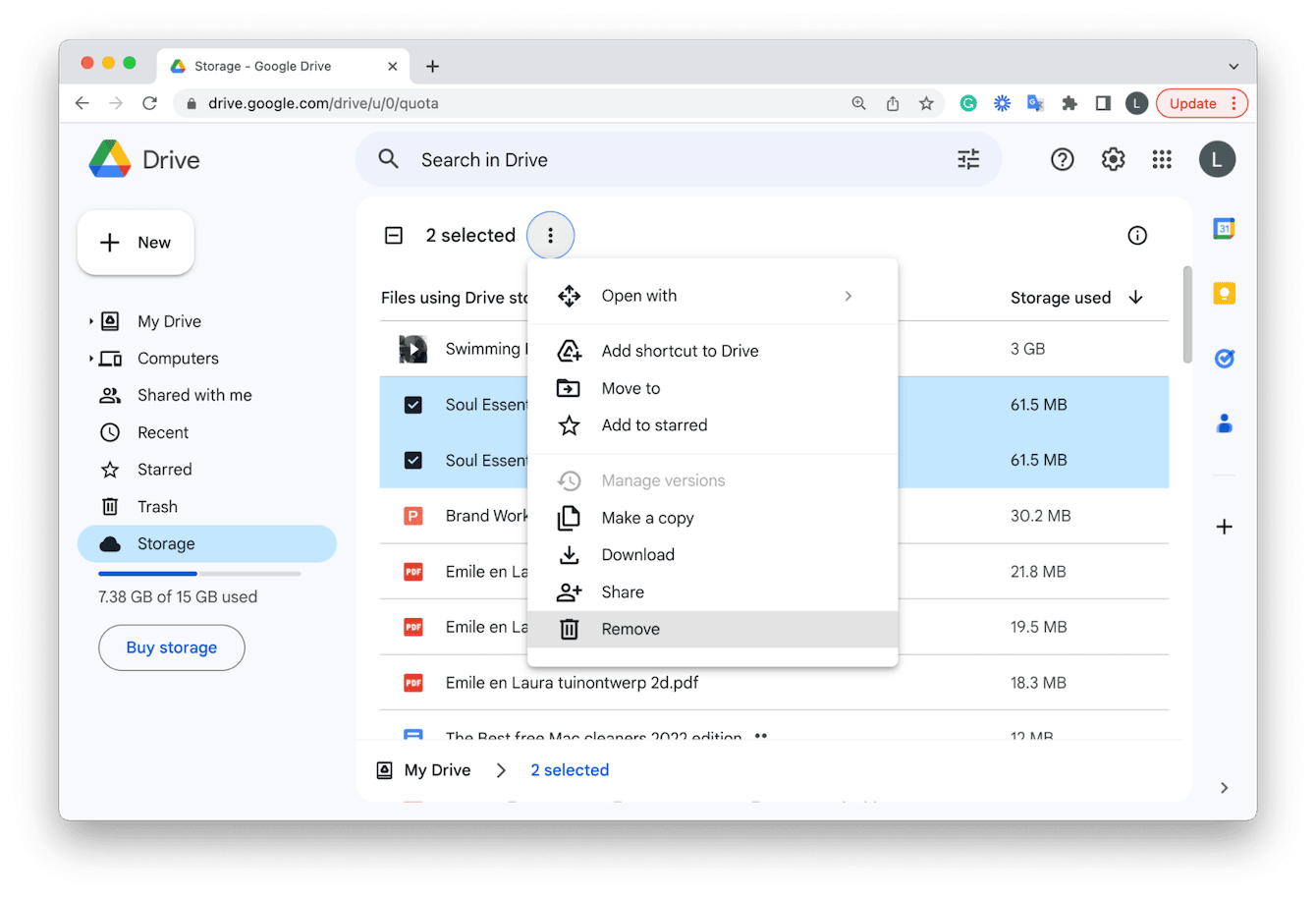
Task: Select Download in the context menu
Action: [637, 555]
